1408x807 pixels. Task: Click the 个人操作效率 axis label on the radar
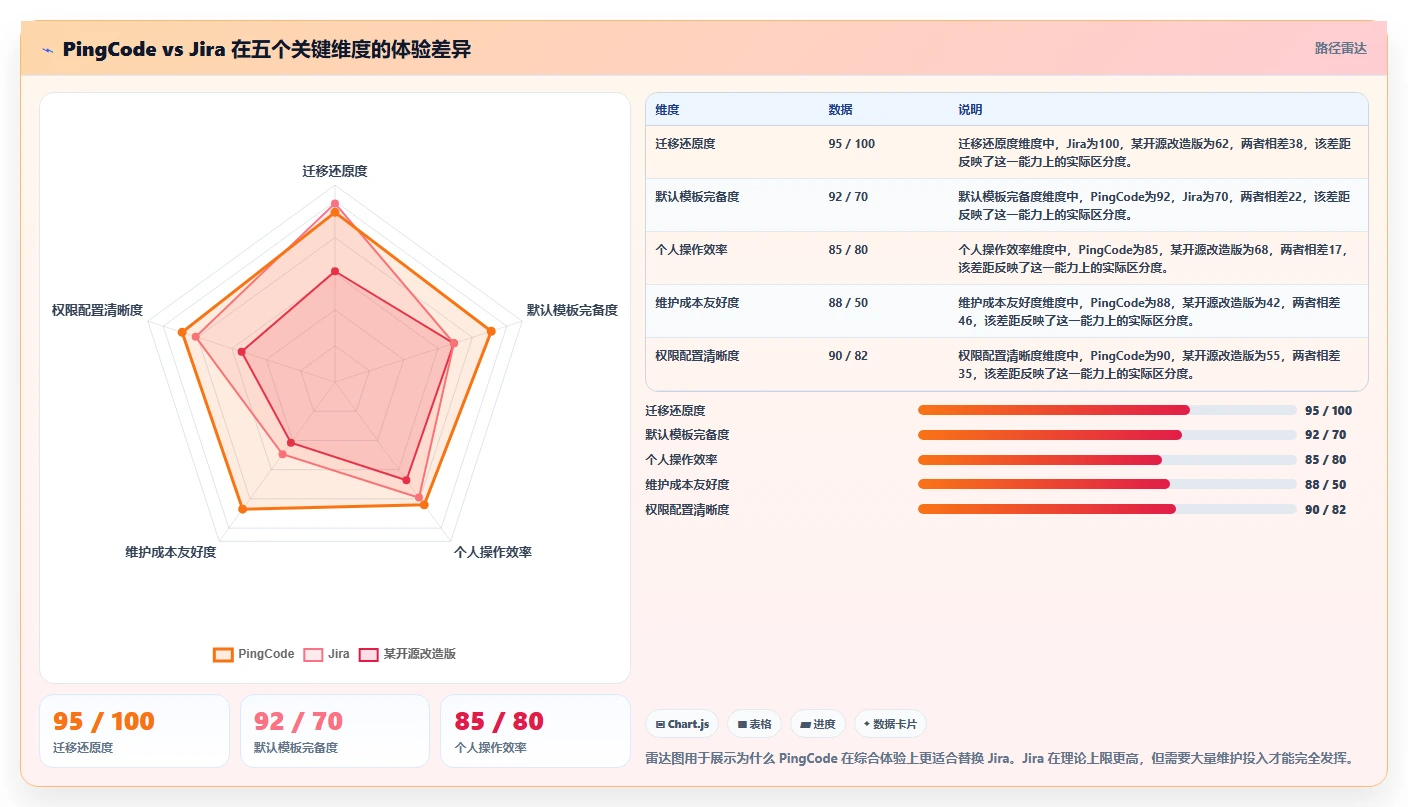pos(492,552)
